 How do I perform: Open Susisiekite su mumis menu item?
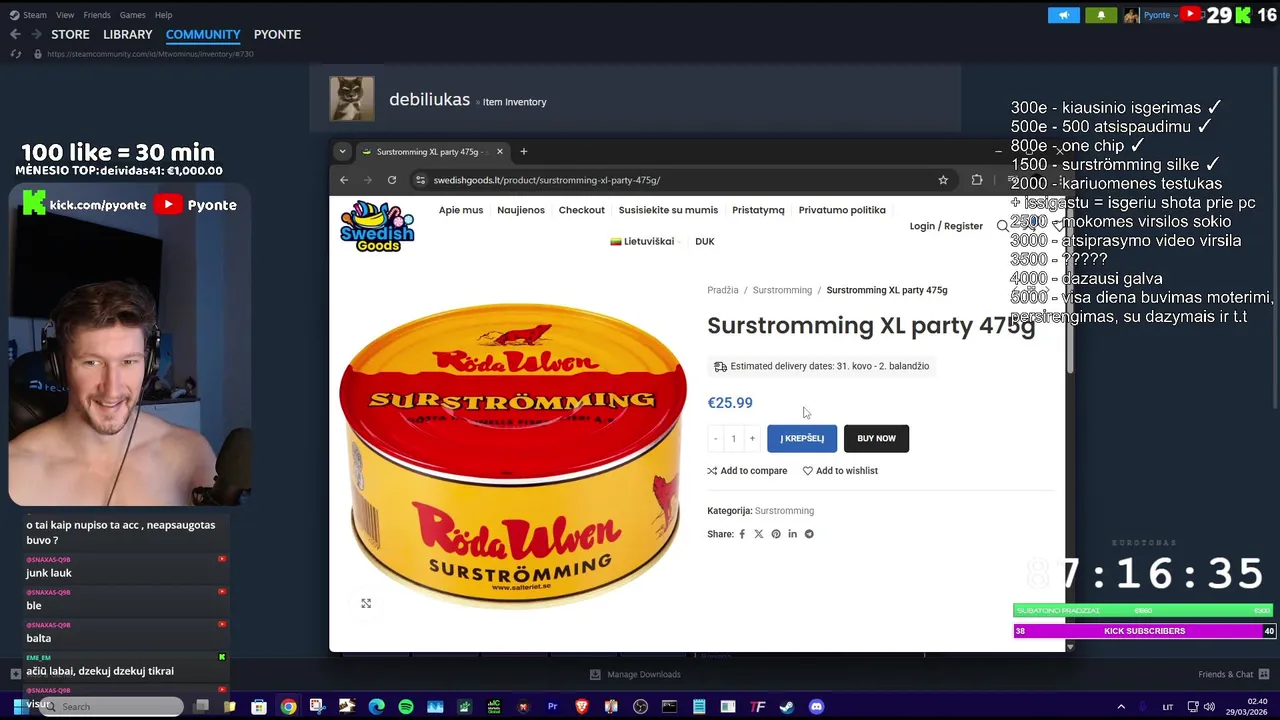click(668, 210)
